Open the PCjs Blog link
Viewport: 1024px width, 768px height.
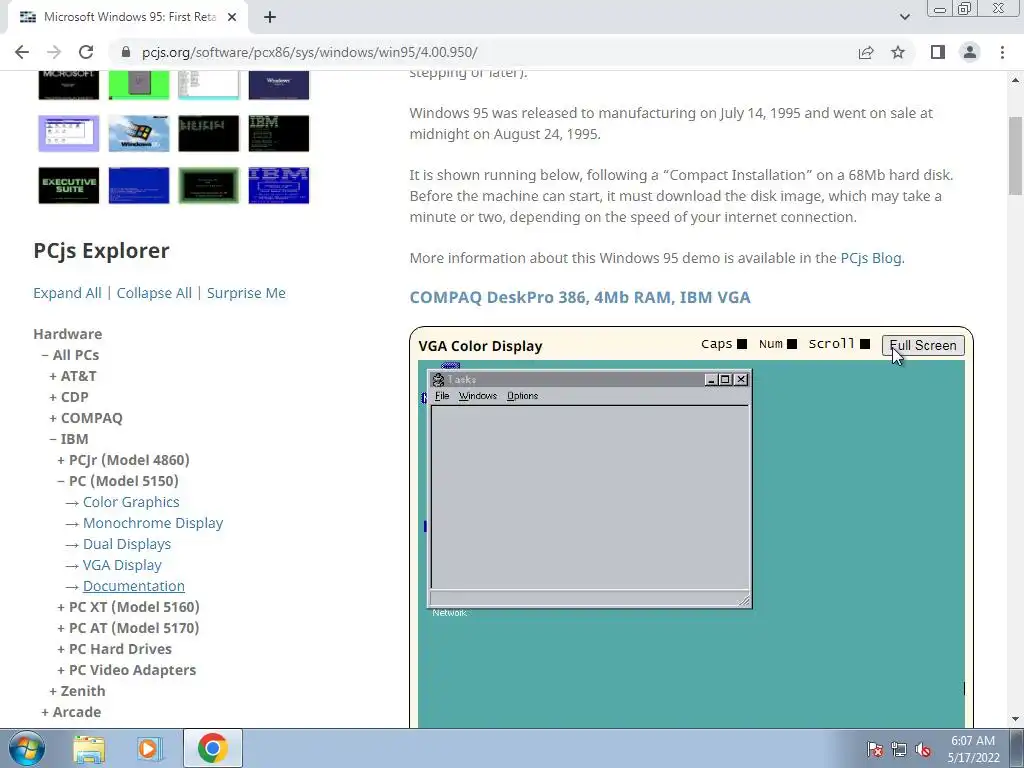[871, 258]
